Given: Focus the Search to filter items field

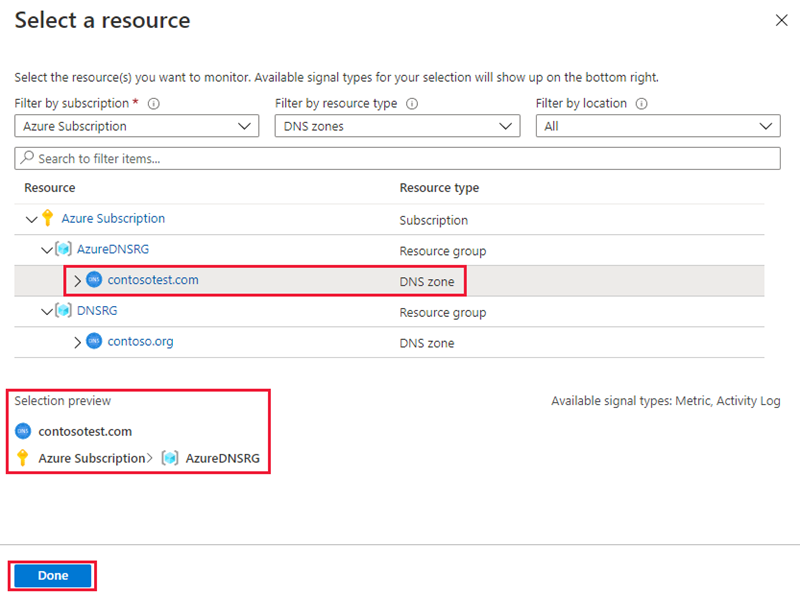Looking at the screenshot, I should pyautogui.click(x=397, y=159).
